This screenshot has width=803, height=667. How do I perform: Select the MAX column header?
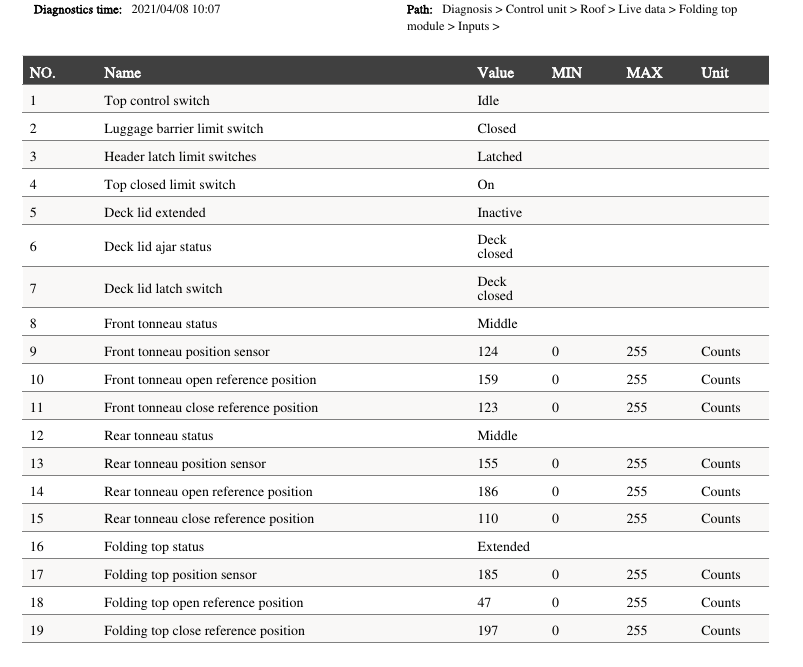644,73
